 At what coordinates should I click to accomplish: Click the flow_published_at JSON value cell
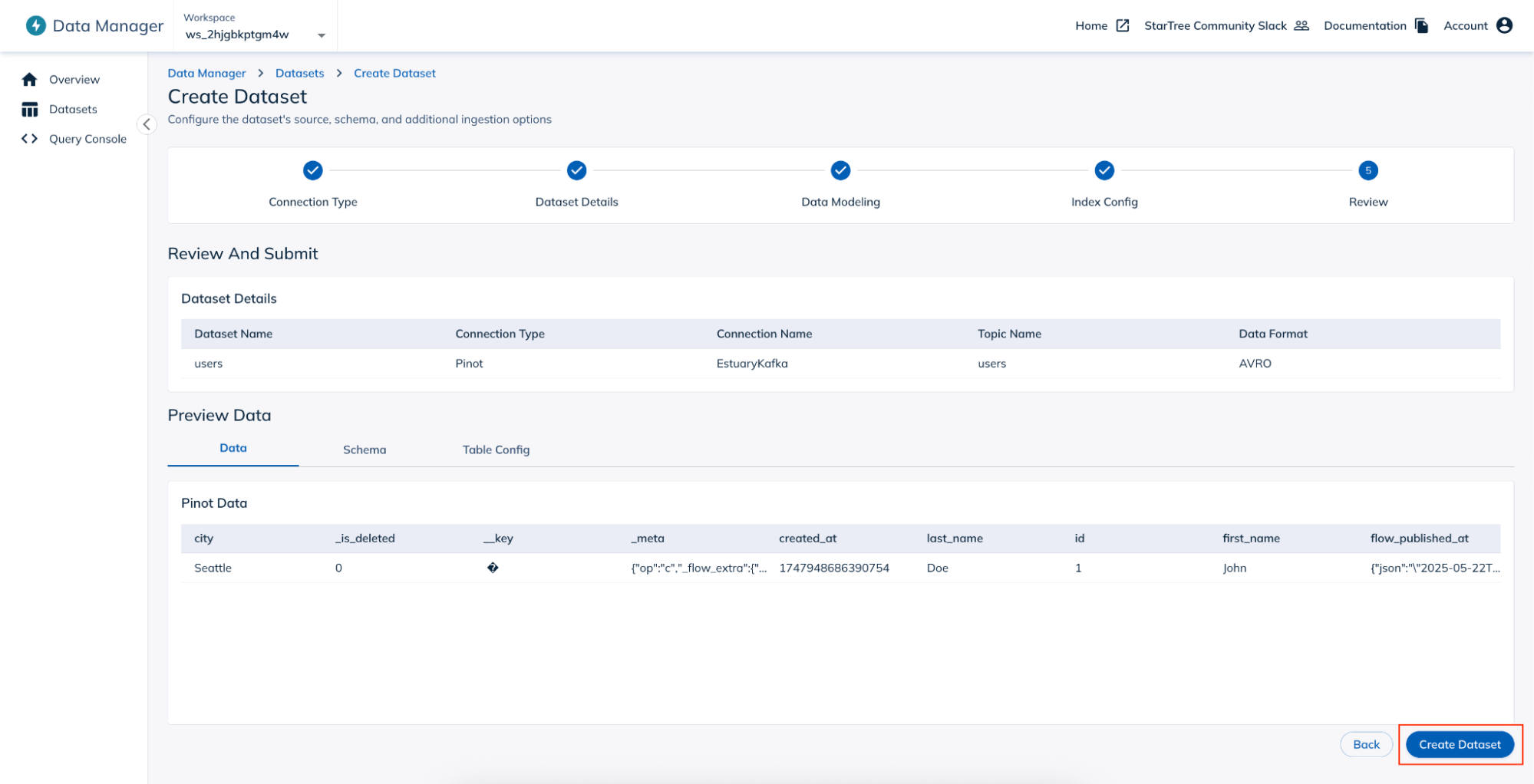(1435, 568)
